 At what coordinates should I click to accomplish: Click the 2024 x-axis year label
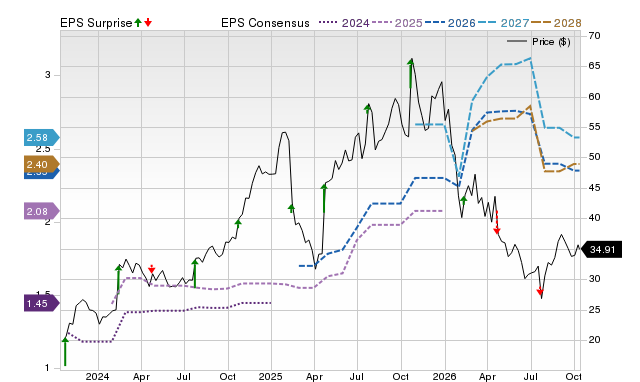click(97, 376)
